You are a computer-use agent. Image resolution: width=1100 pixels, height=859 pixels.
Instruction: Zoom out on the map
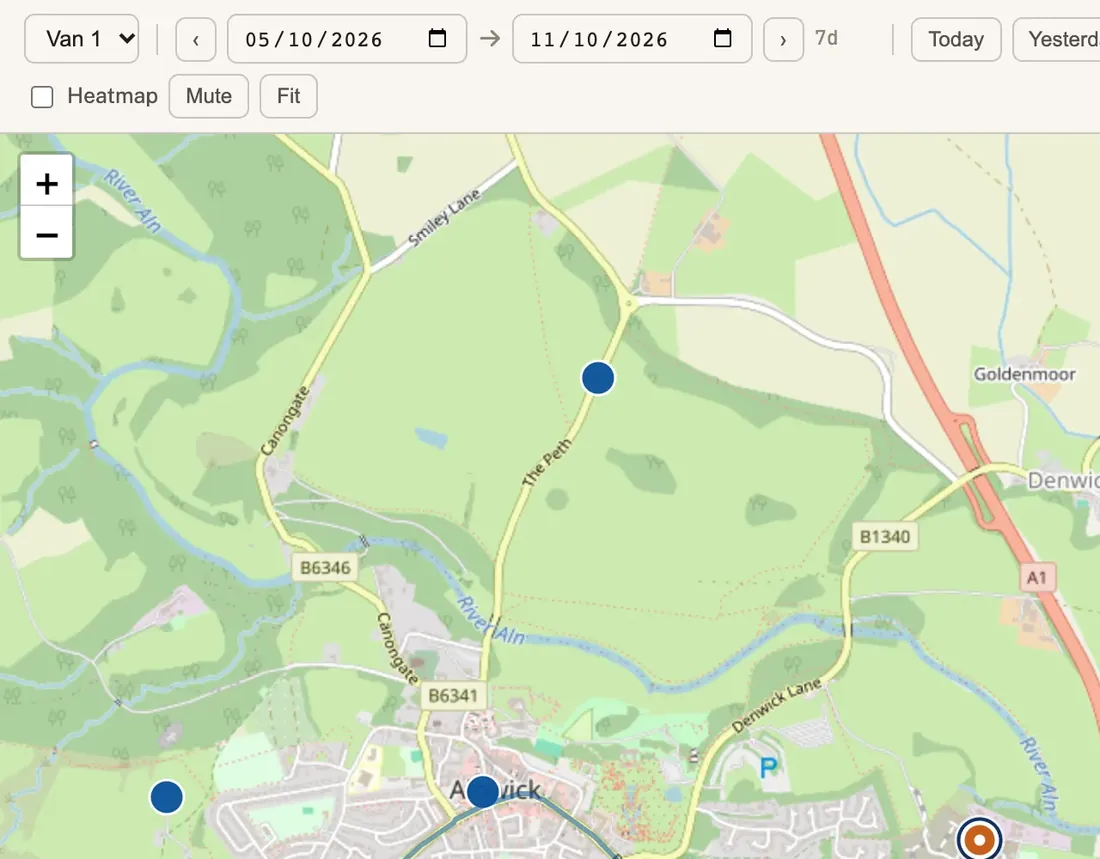tap(46, 234)
